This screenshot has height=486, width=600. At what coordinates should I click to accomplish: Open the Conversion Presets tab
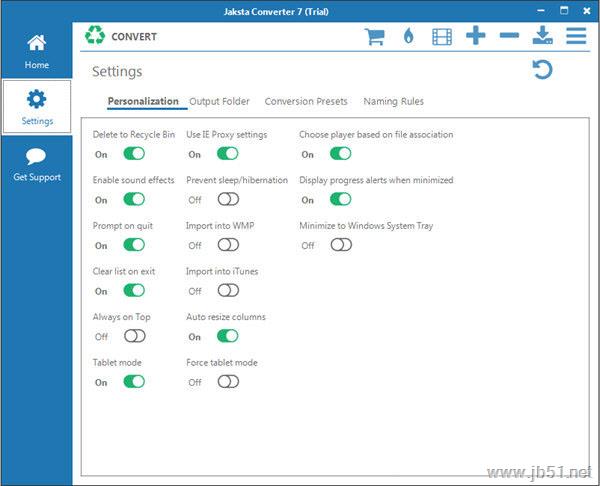point(306,101)
